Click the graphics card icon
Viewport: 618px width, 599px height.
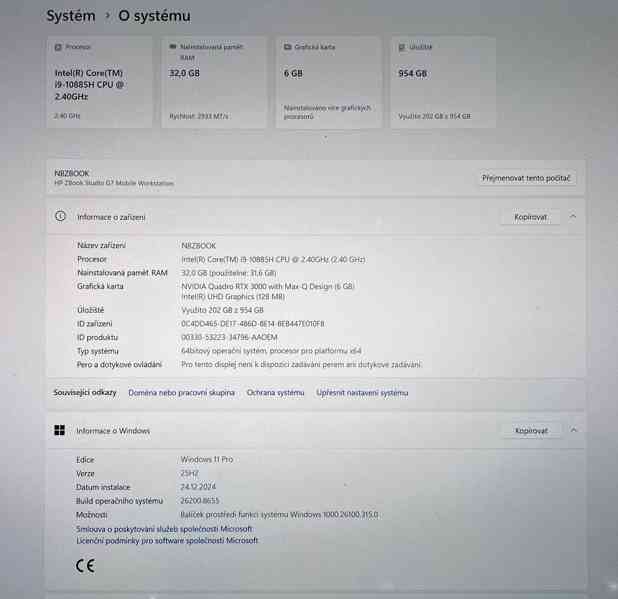[287, 47]
